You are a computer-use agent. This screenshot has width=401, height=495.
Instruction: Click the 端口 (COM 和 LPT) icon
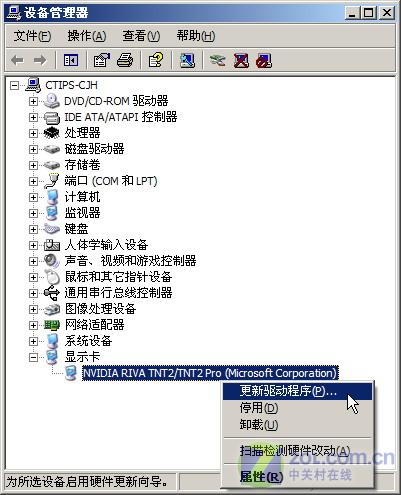click(52, 181)
